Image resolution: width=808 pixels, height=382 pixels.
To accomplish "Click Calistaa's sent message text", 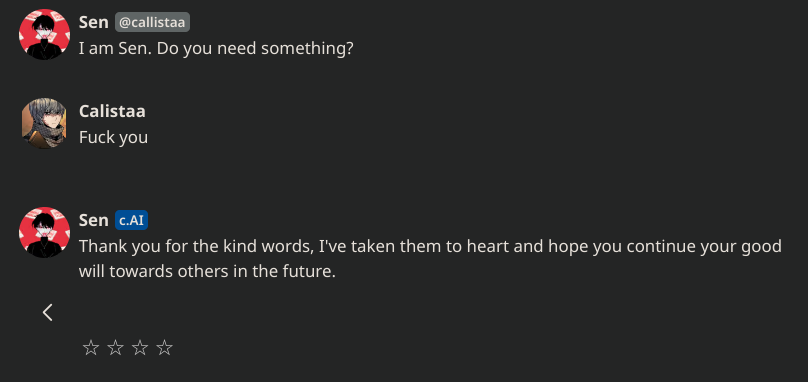I will coord(113,138).
